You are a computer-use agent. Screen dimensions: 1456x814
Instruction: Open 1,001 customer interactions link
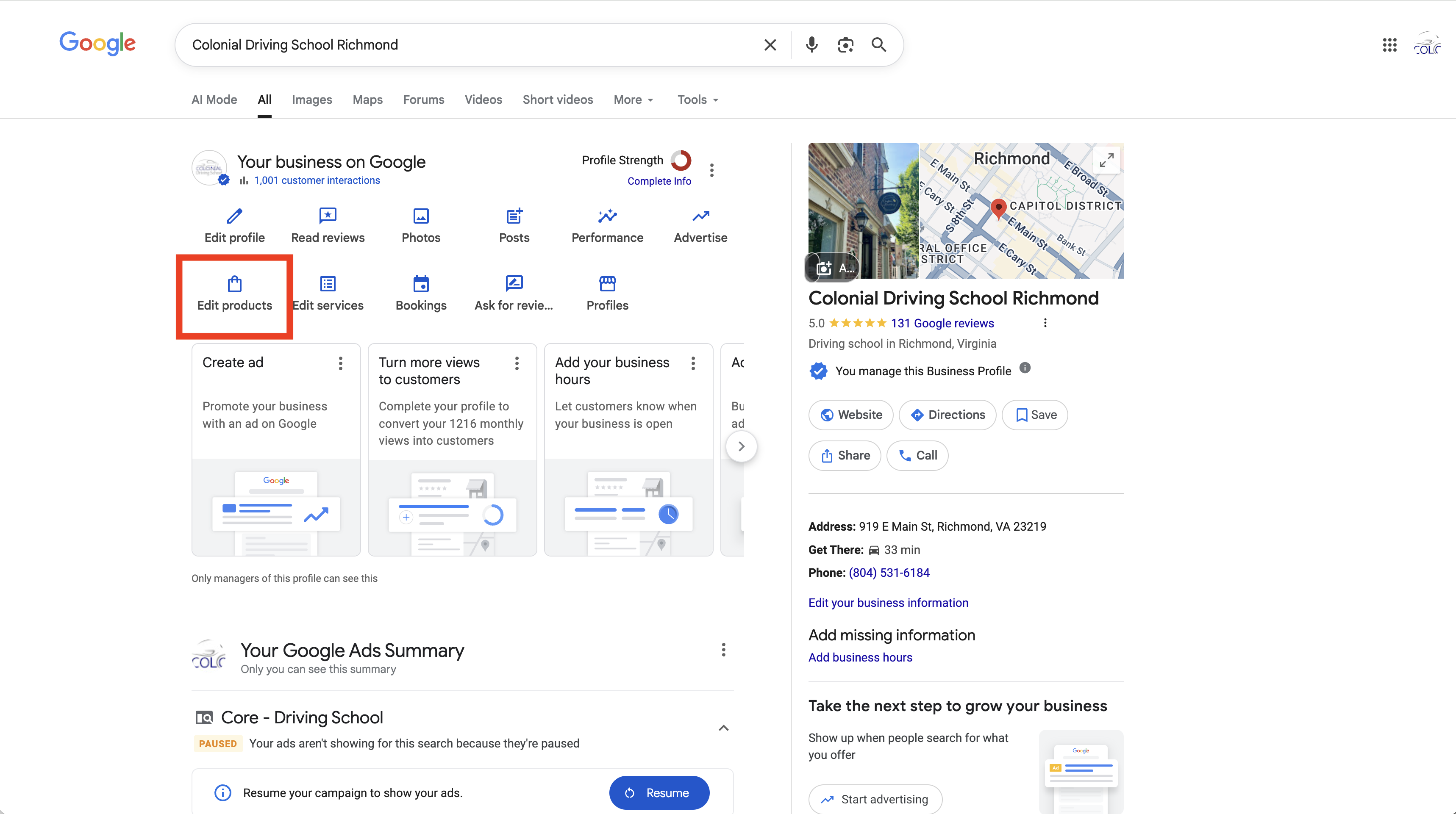click(x=317, y=180)
